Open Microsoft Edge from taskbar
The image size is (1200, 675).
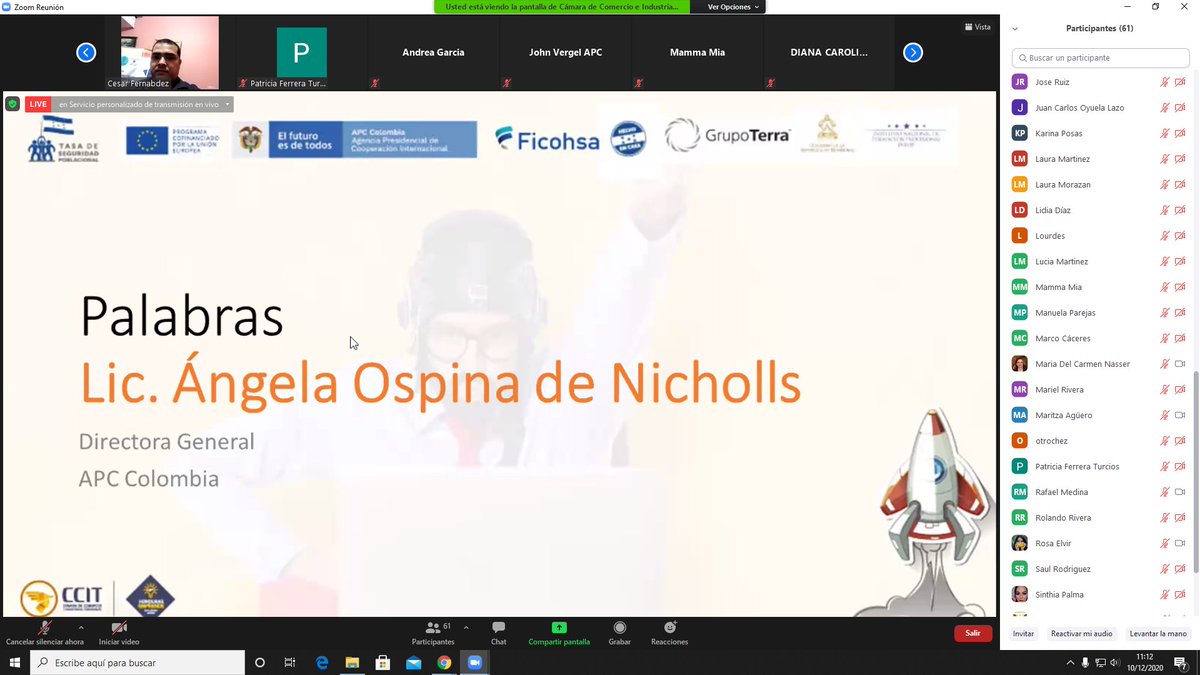click(x=322, y=662)
